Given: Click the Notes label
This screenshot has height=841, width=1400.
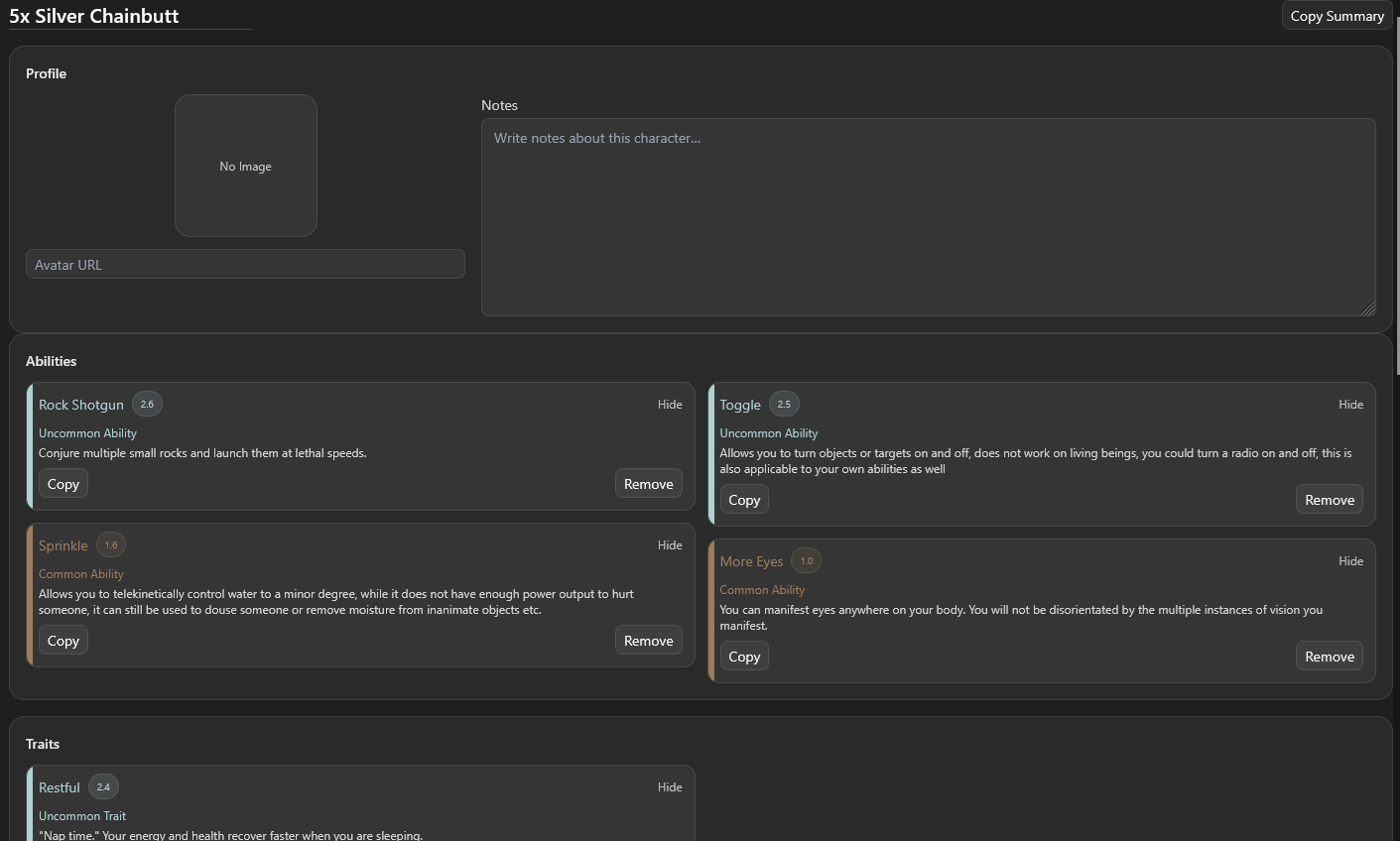Looking at the screenshot, I should click(500, 105).
